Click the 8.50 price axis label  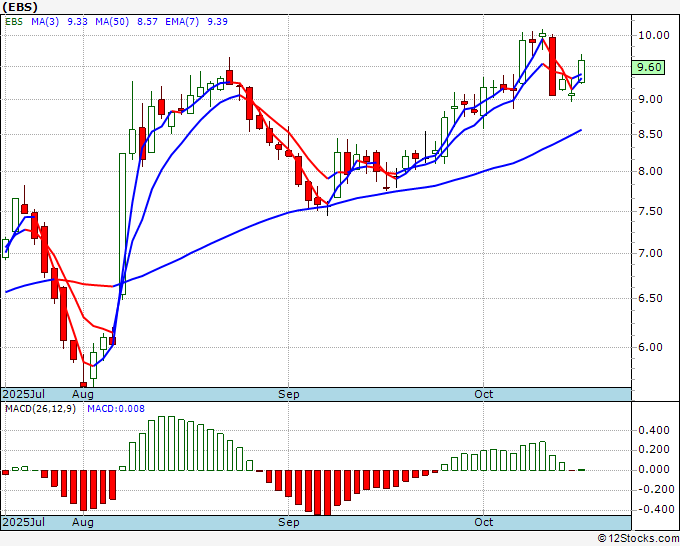(x=651, y=134)
